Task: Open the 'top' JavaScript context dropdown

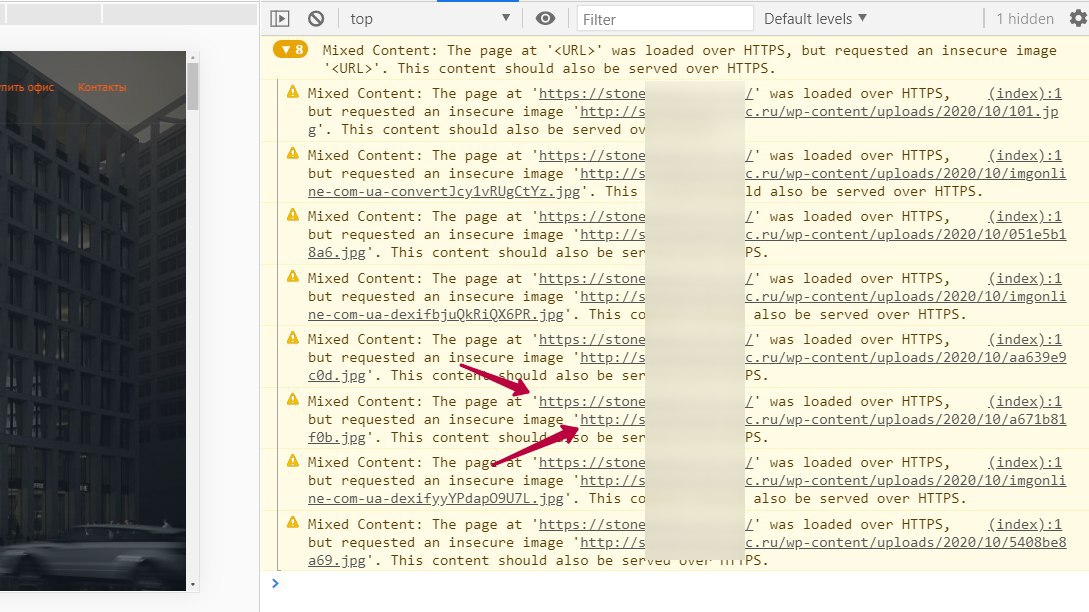Action: click(430, 19)
